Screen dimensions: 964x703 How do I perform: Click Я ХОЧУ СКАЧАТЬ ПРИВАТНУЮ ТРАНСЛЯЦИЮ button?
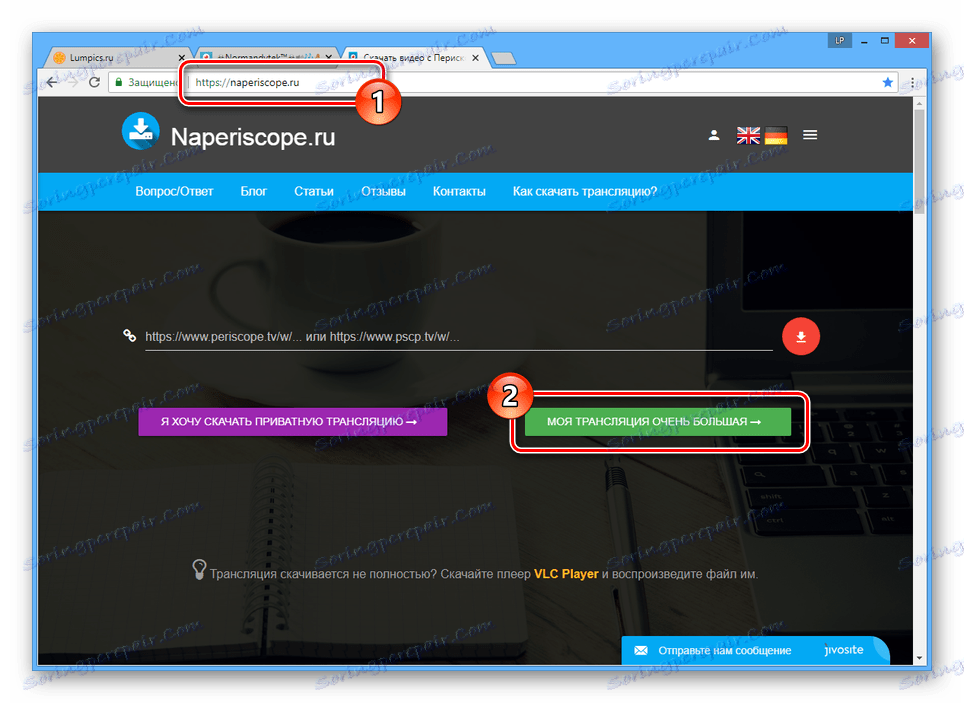click(293, 422)
